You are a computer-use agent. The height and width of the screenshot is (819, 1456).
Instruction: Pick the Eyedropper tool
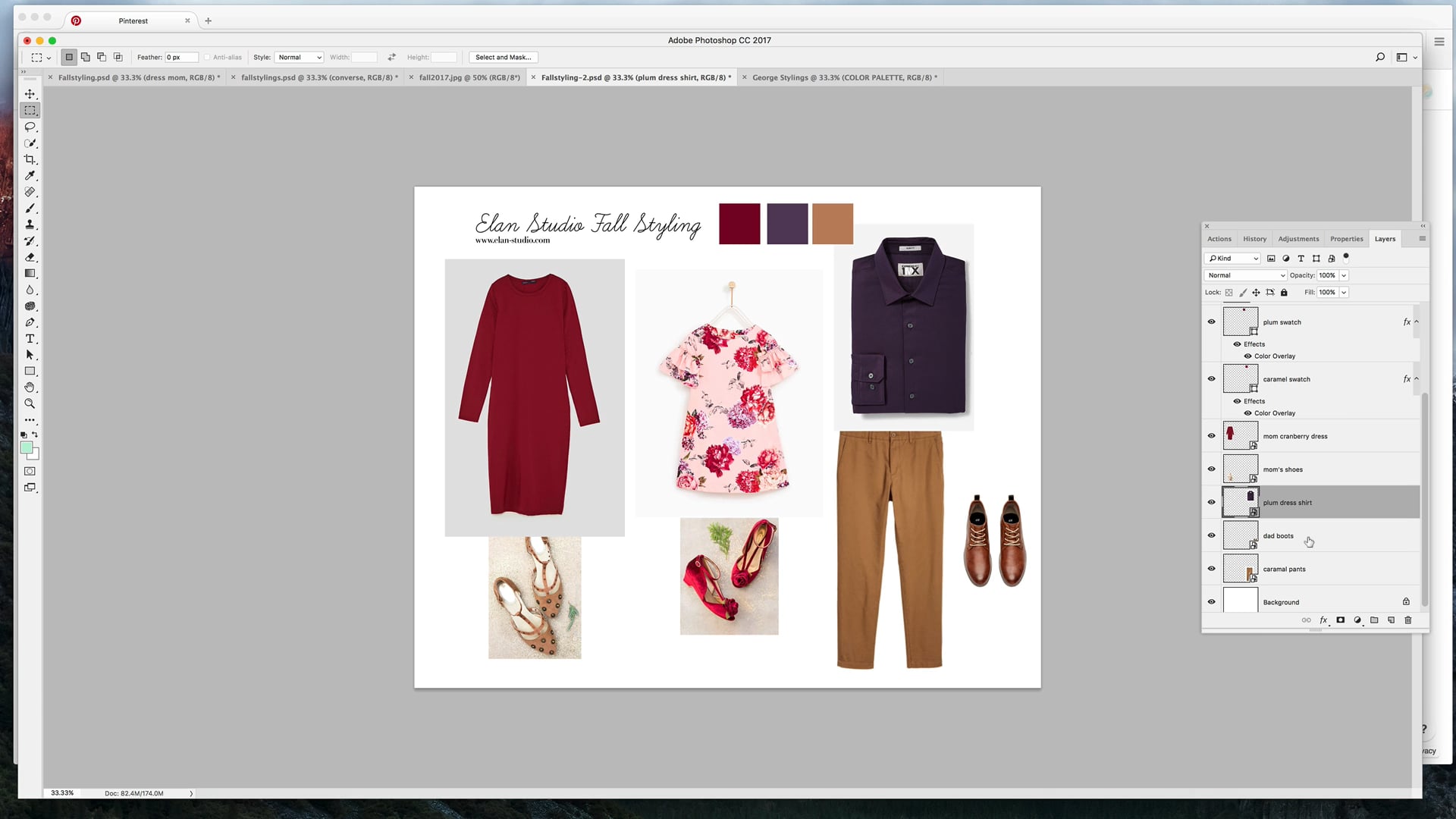30,175
